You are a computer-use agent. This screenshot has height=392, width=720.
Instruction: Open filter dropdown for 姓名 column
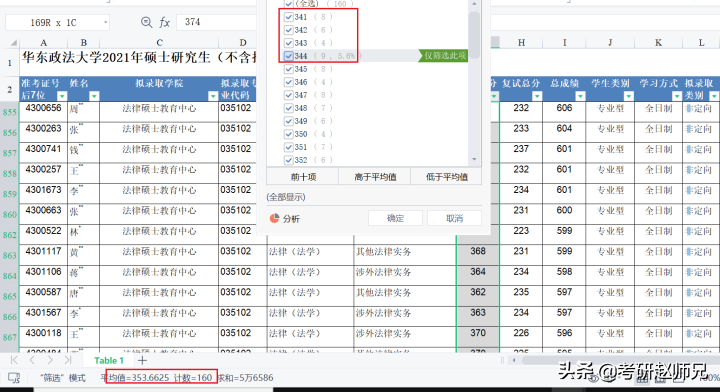coord(94,95)
